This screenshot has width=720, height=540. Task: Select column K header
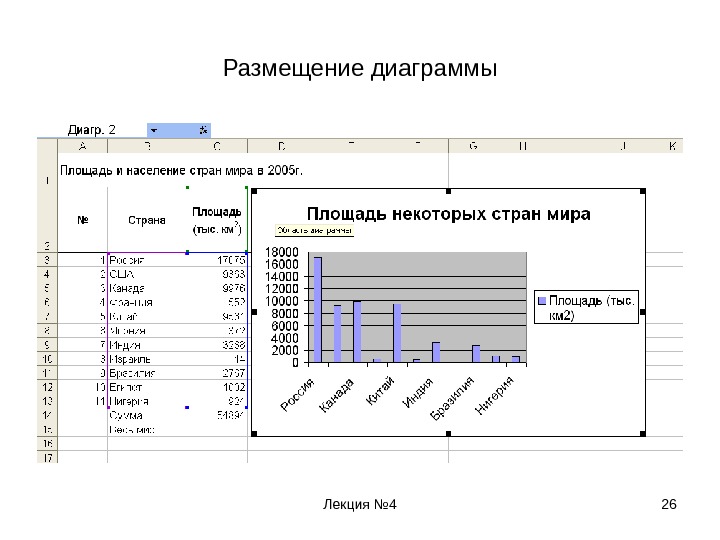(x=672, y=146)
